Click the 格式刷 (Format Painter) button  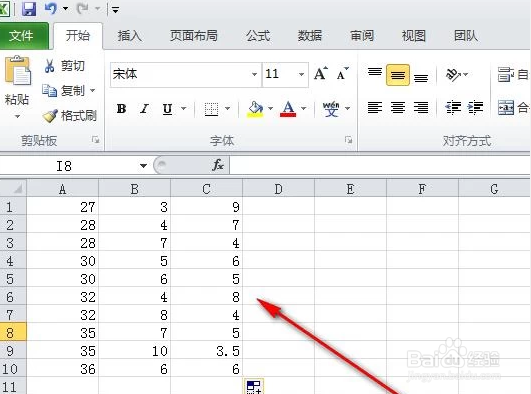click(x=69, y=116)
